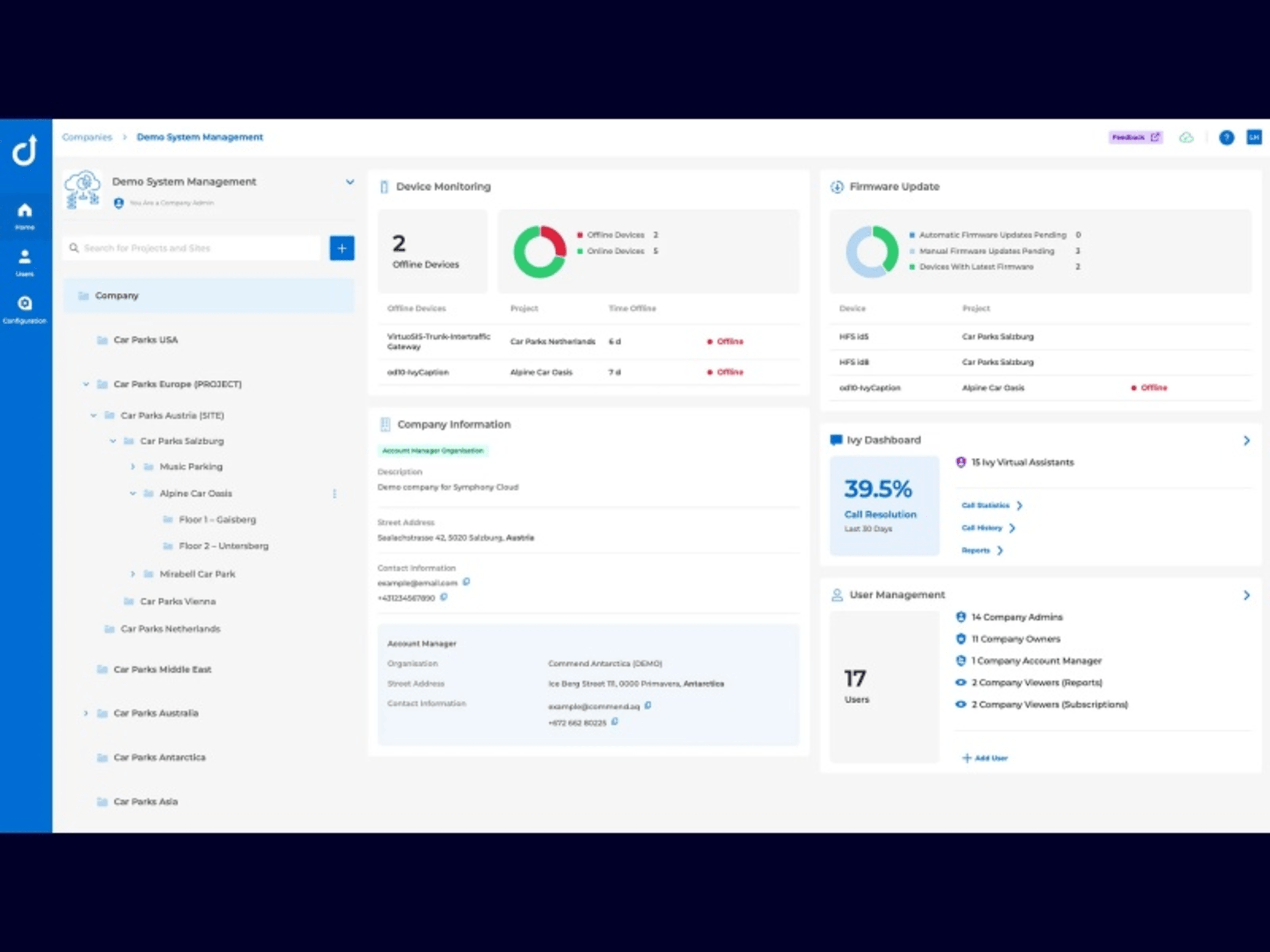The height and width of the screenshot is (952, 1270).
Task: Open the Configuration section in sidebar
Action: pyautogui.click(x=25, y=310)
